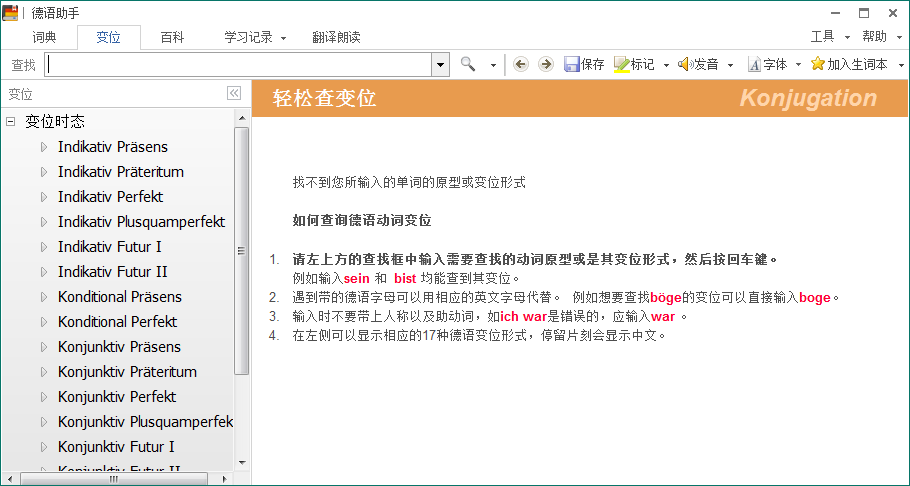This screenshot has height=486, width=910.
Task: Collapse the left panel with double-arrow button
Action: (x=234, y=93)
